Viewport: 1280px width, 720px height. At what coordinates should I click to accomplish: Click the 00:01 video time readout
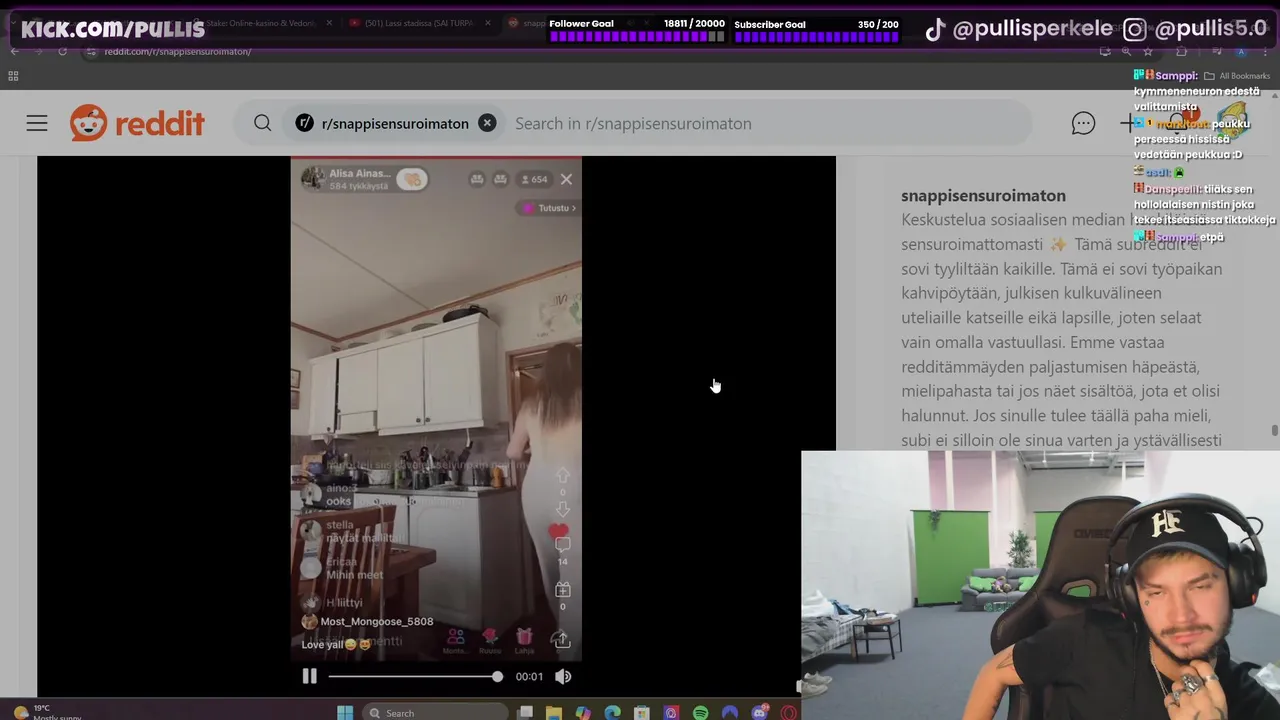click(529, 677)
